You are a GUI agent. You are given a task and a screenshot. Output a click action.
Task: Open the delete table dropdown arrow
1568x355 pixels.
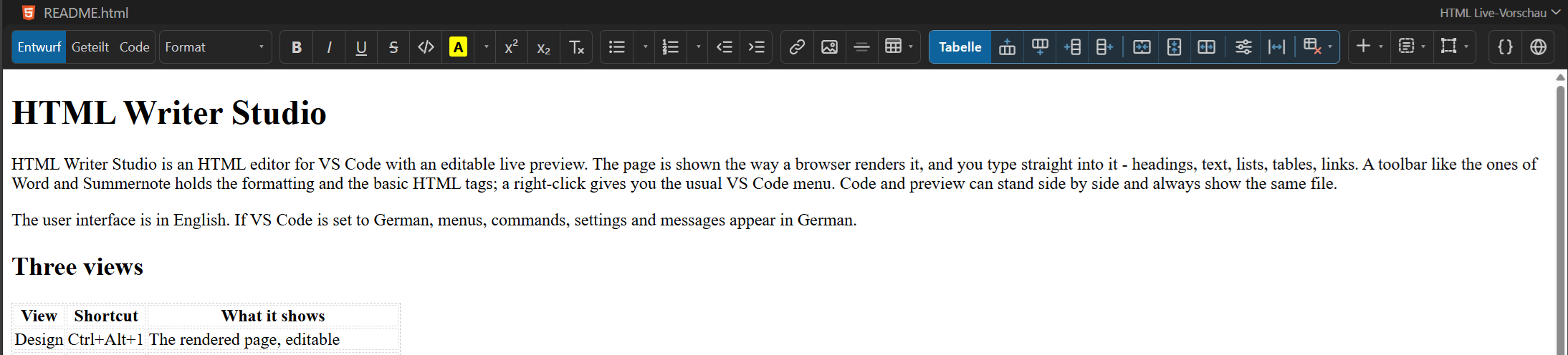(x=1330, y=47)
